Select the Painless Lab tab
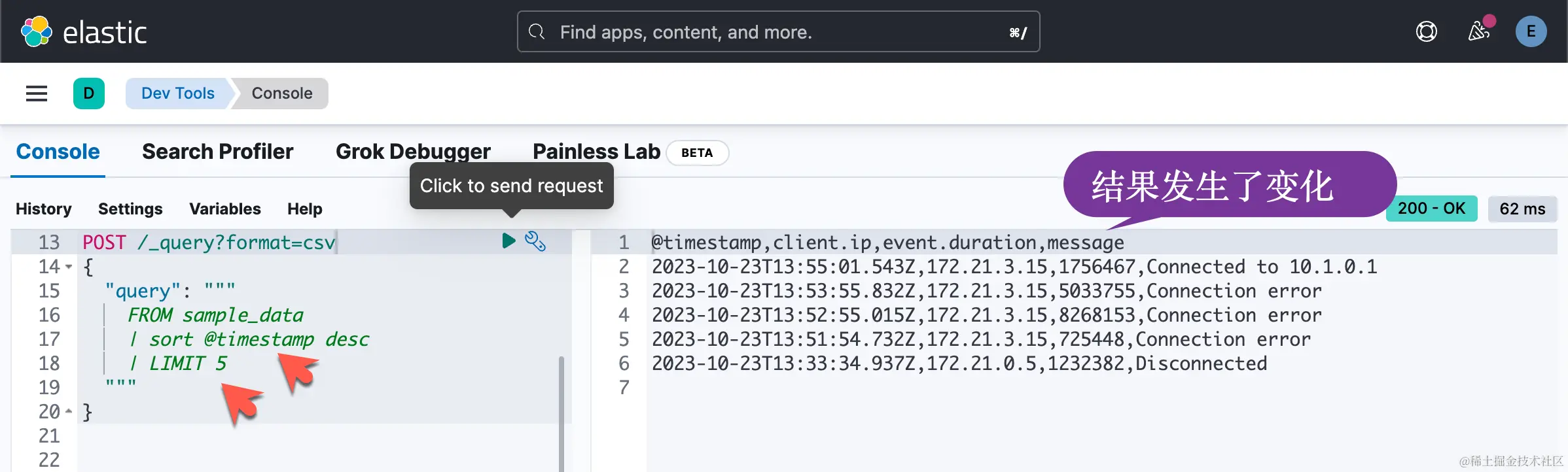 tap(596, 152)
